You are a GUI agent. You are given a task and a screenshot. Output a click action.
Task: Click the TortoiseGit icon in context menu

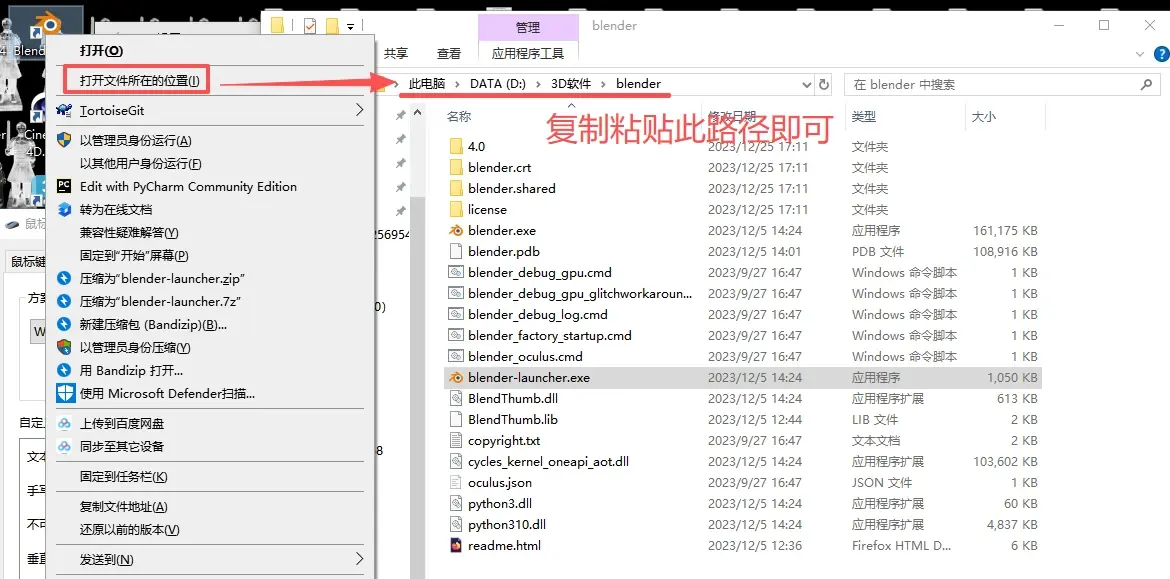64,110
